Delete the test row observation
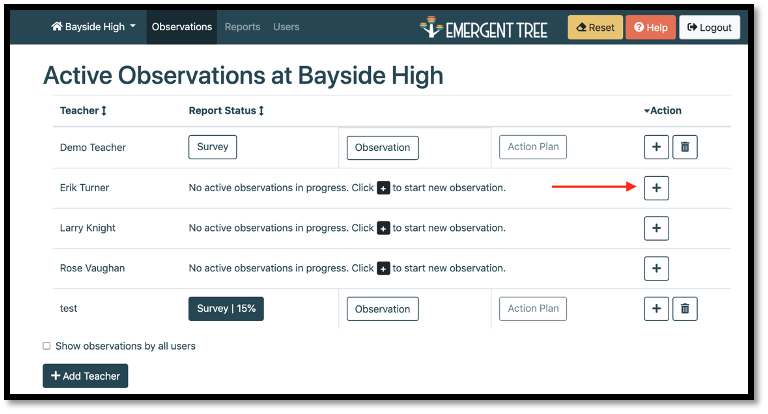 point(685,308)
